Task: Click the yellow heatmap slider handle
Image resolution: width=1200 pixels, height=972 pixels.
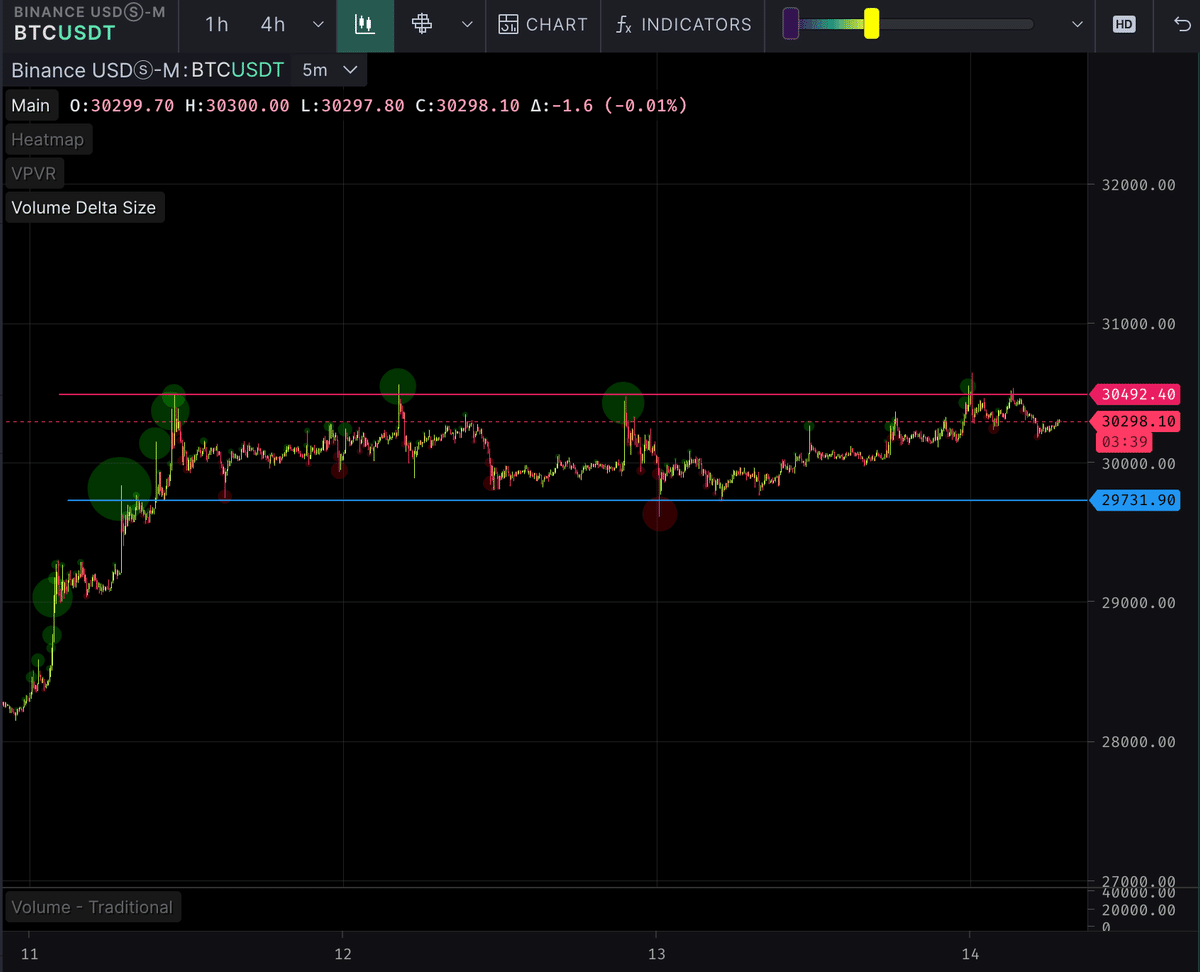Action: [x=871, y=24]
